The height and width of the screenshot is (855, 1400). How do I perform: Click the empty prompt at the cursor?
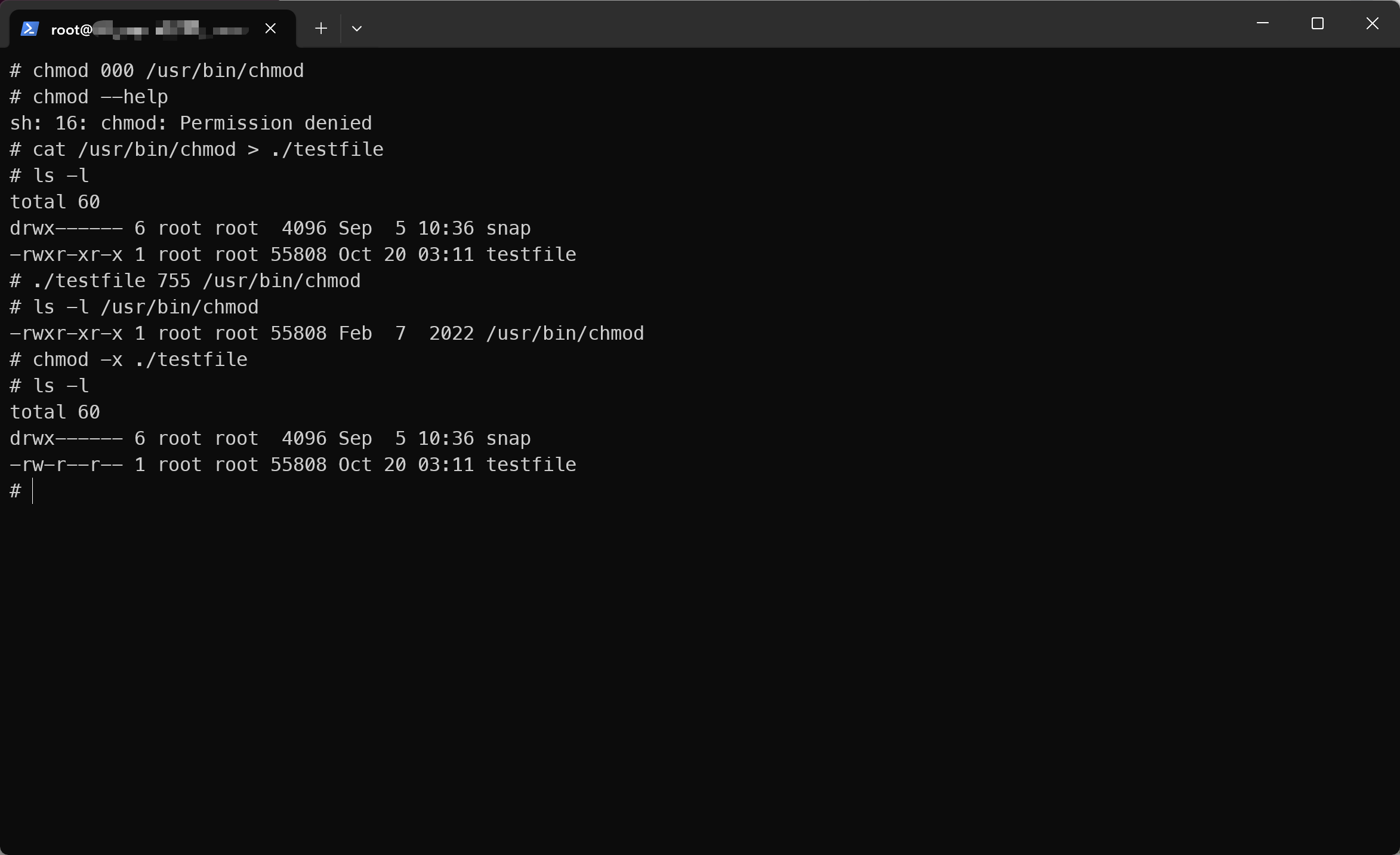(33, 491)
